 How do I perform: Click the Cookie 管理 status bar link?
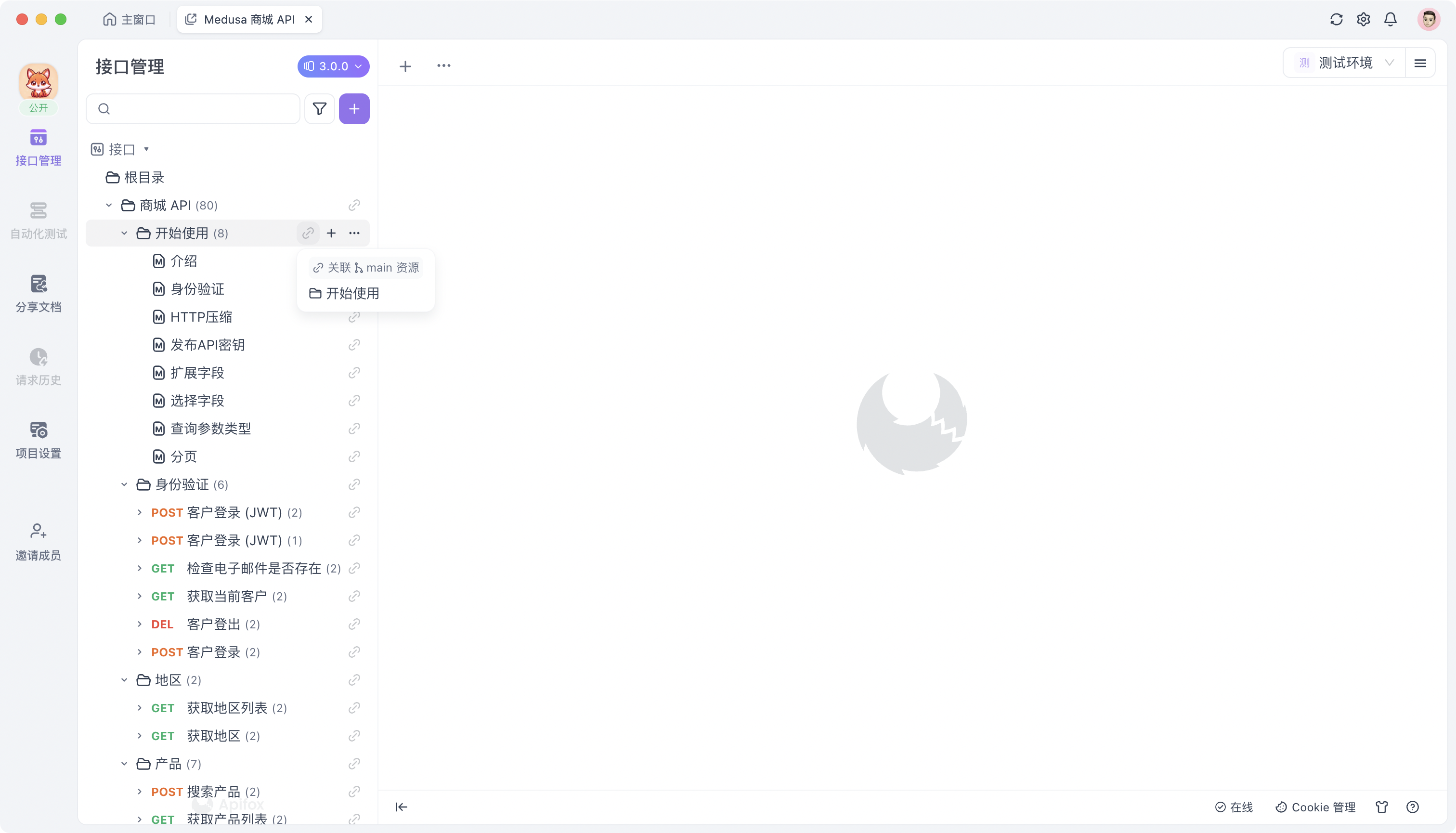pos(1314,807)
